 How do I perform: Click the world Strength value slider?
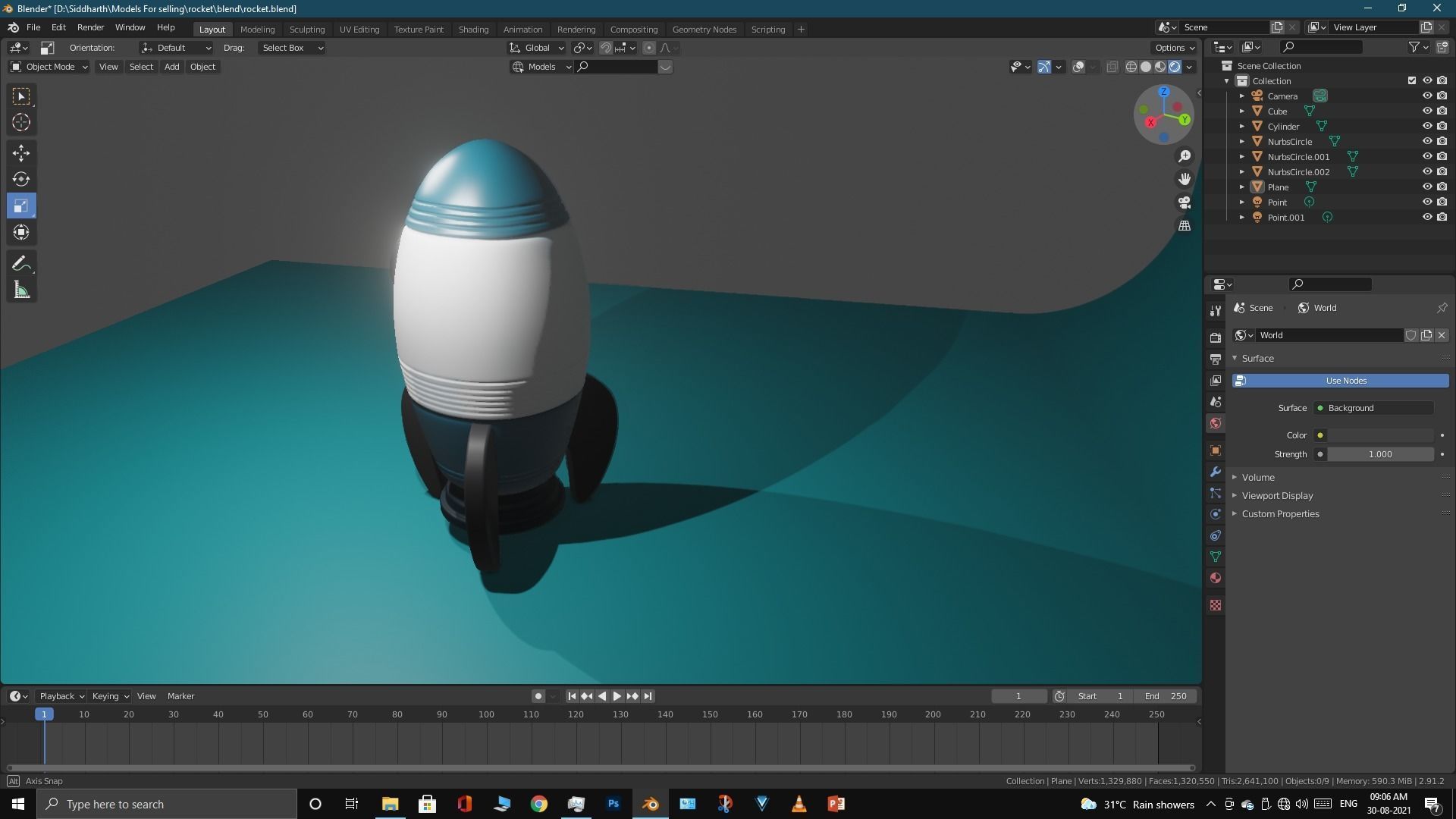(x=1379, y=454)
